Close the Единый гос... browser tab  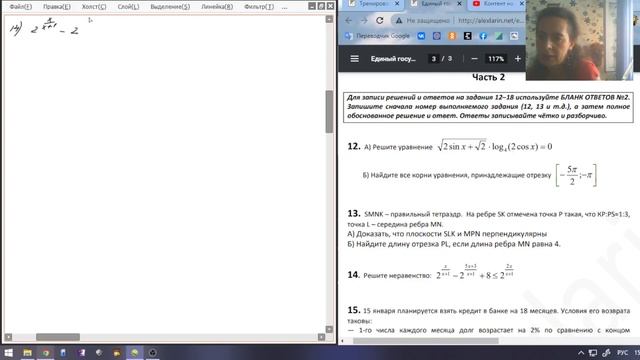point(459,4)
